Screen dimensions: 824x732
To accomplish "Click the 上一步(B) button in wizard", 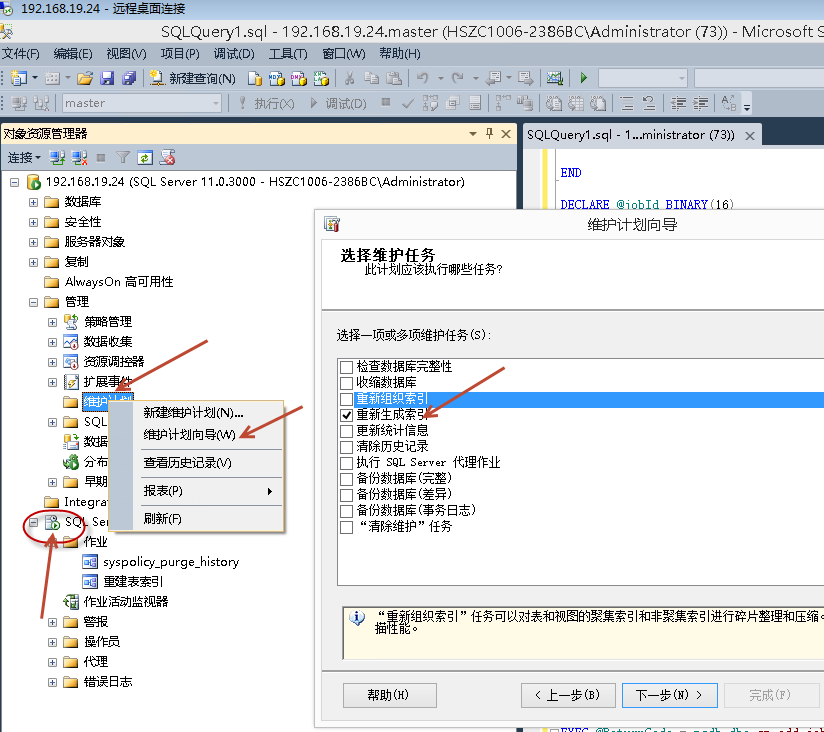I will [567, 695].
